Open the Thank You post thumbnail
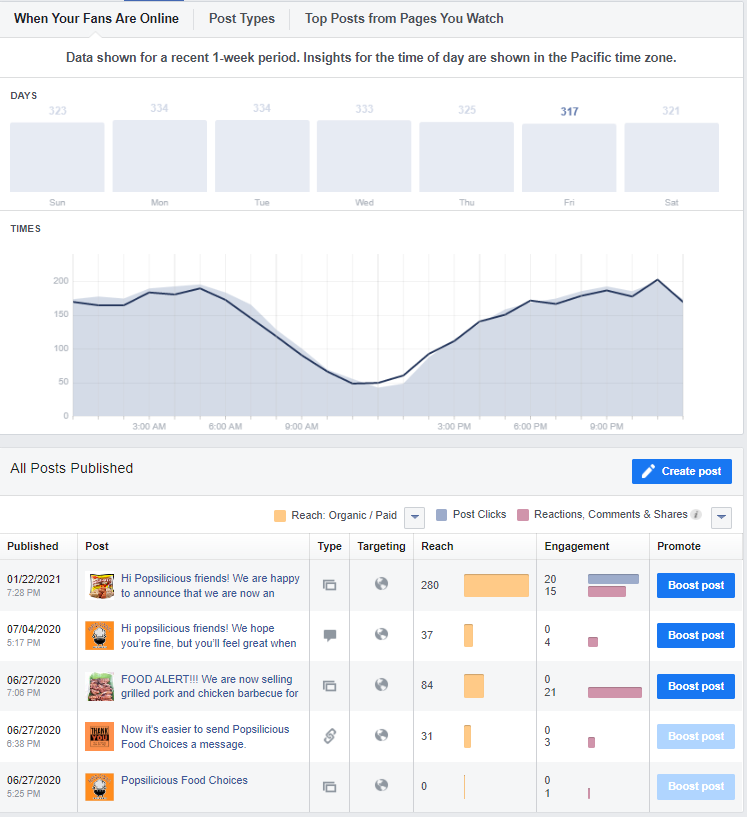 tap(99, 736)
